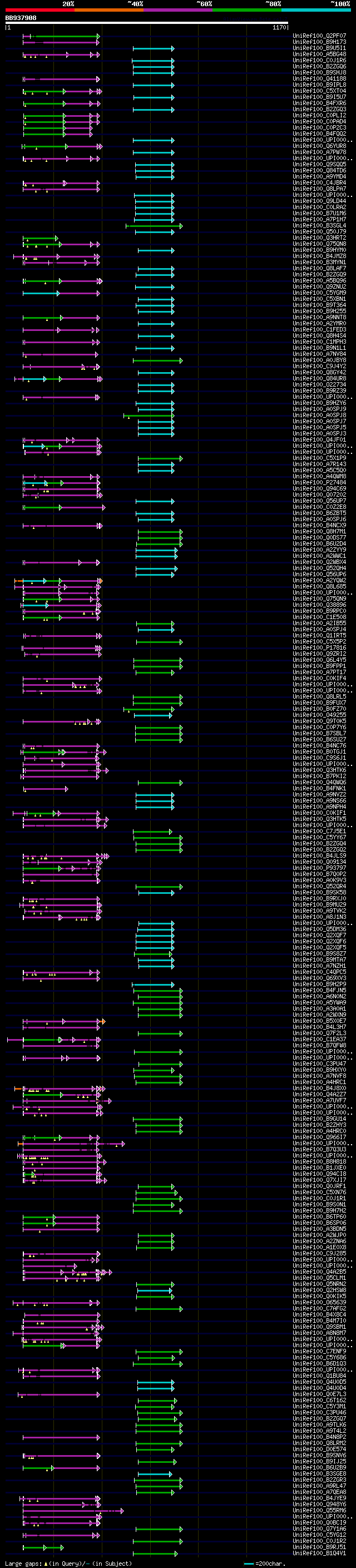This screenshot has height=1568, width=356.
Task: Click the orange ~40% identity legend segment
Action: tap(109, 10)
